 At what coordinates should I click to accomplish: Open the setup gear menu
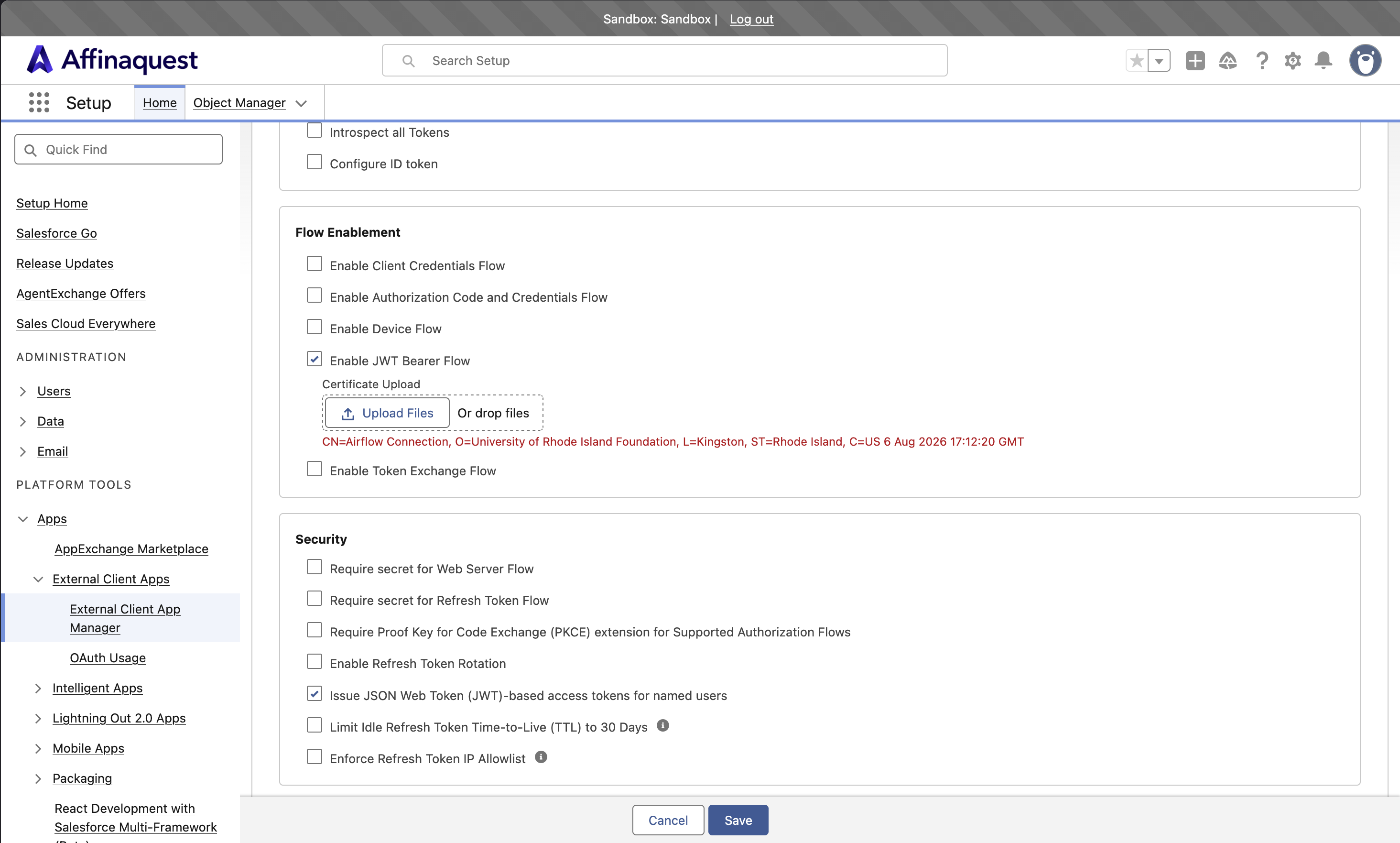point(1293,61)
